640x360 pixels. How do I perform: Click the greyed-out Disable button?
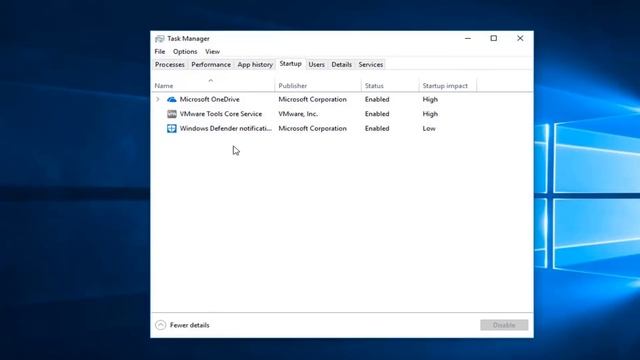pos(504,325)
